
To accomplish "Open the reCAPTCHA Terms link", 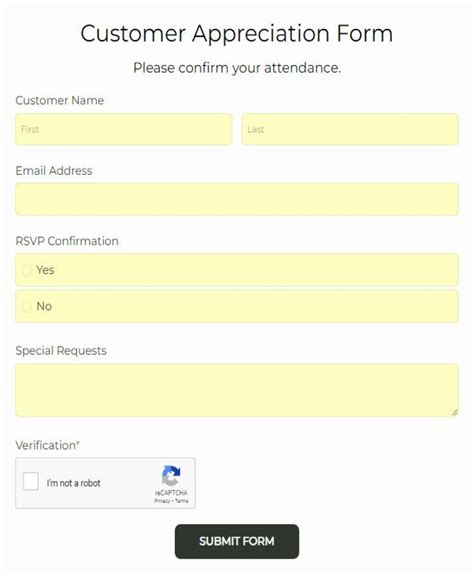I will [182, 501].
